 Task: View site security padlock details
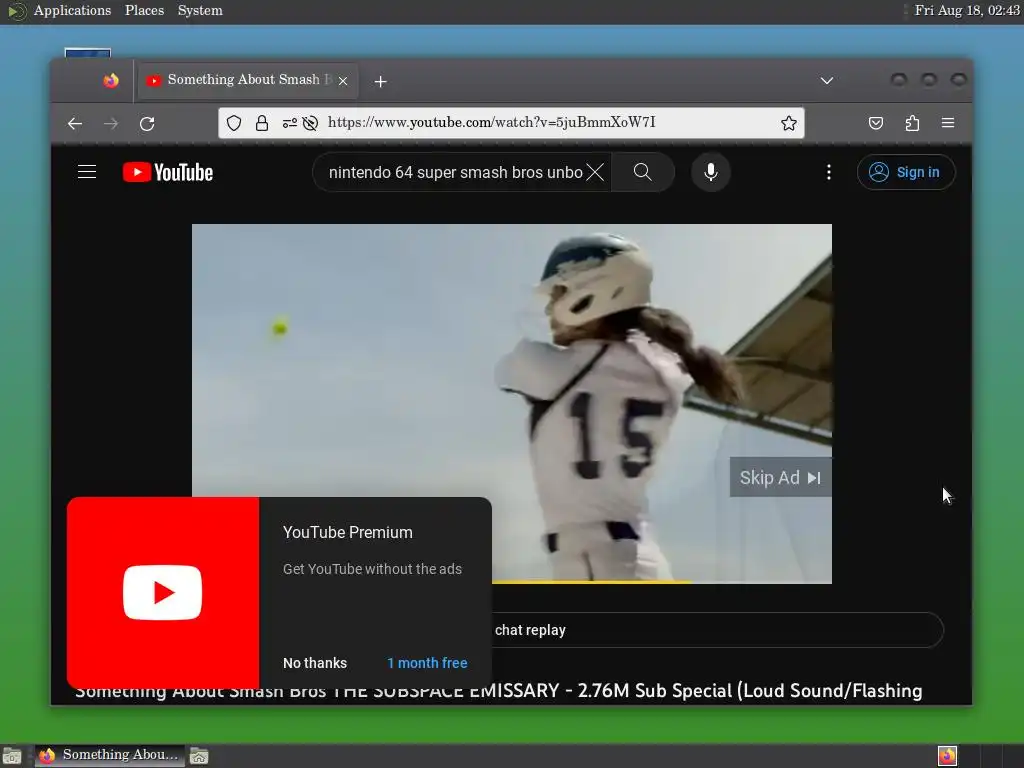(262, 123)
